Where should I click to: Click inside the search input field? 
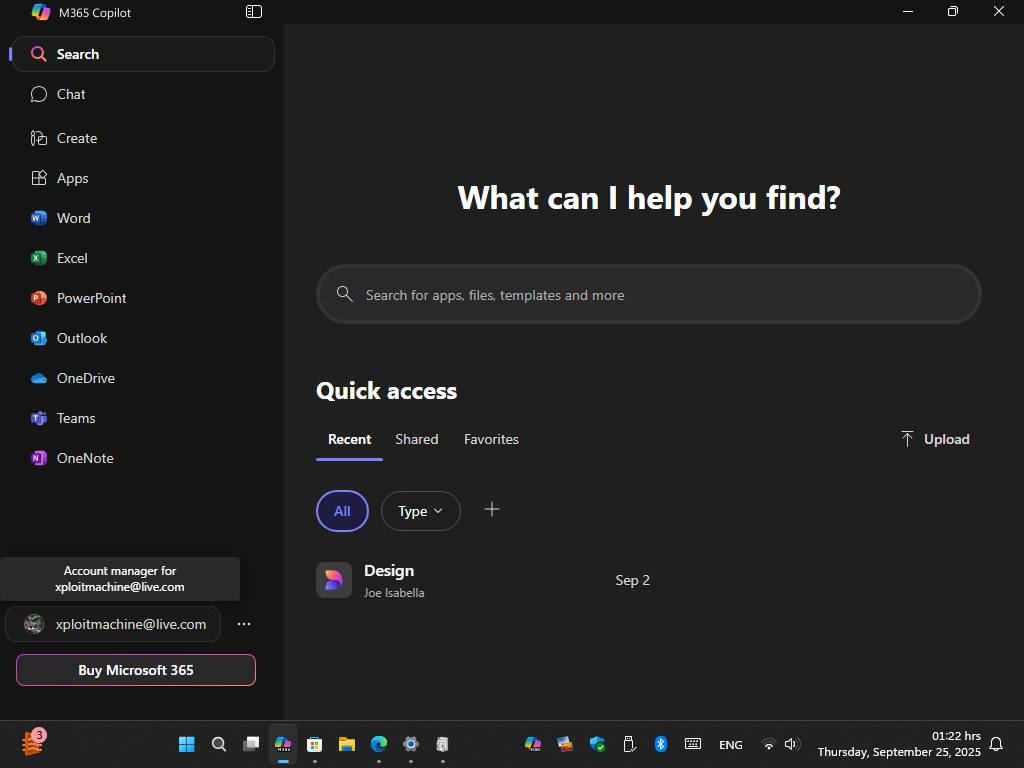[x=648, y=294]
